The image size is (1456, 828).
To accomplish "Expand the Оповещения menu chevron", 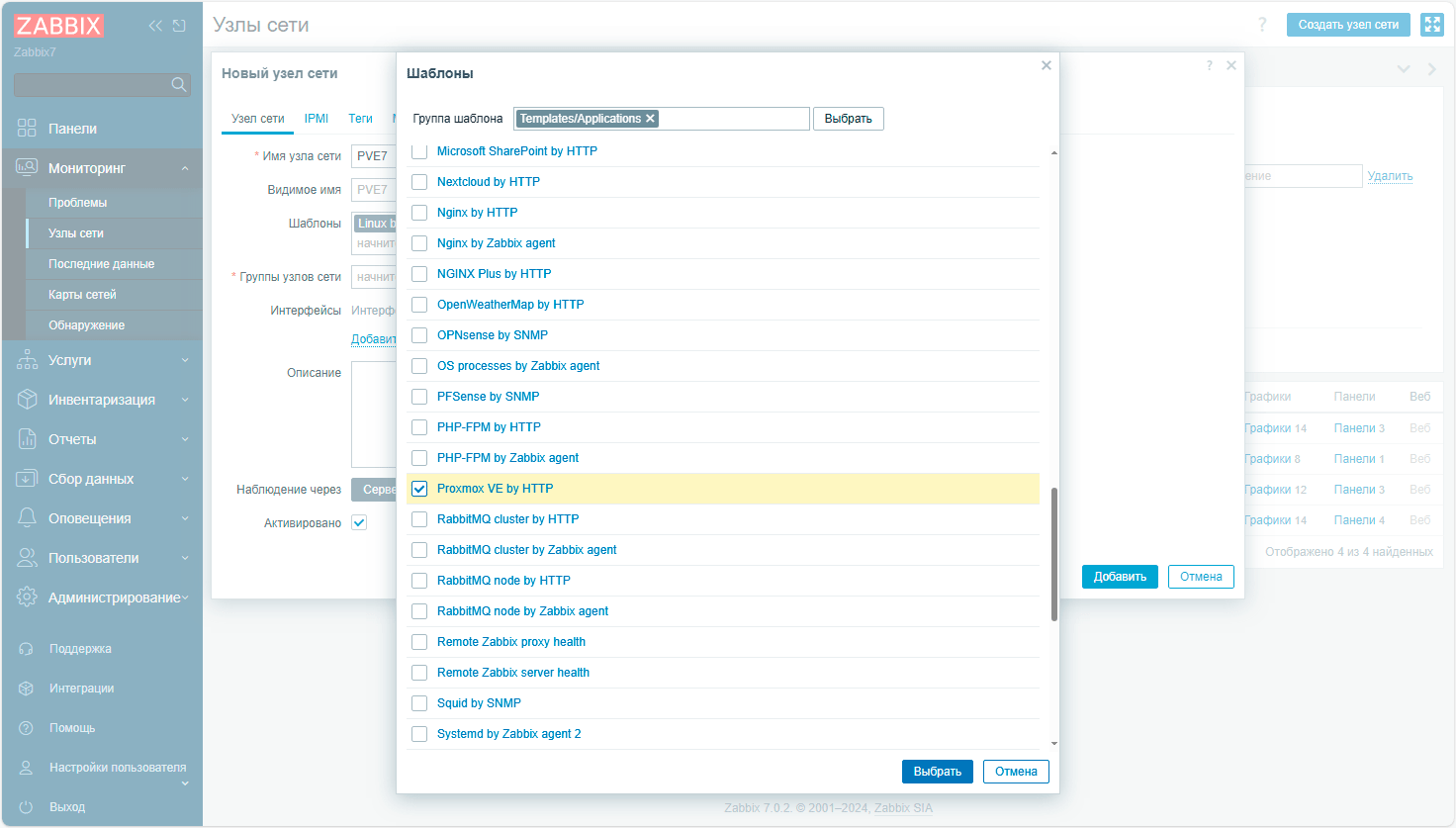I will point(185,519).
